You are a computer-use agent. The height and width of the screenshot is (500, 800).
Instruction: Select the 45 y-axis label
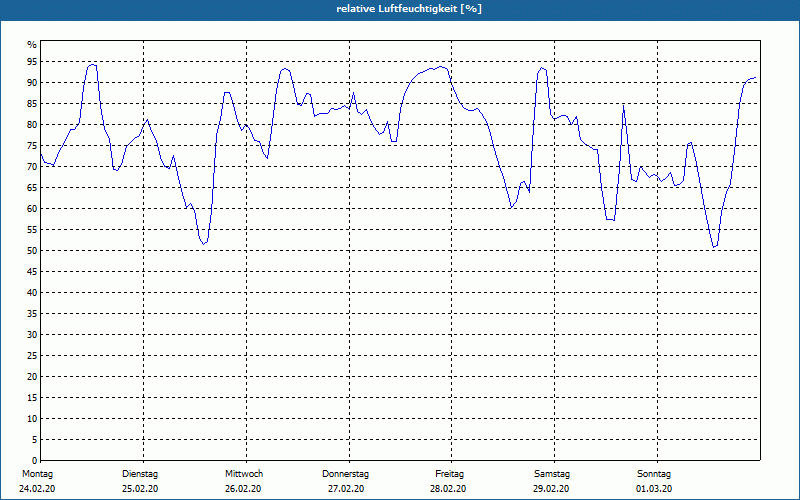tap(32, 271)
